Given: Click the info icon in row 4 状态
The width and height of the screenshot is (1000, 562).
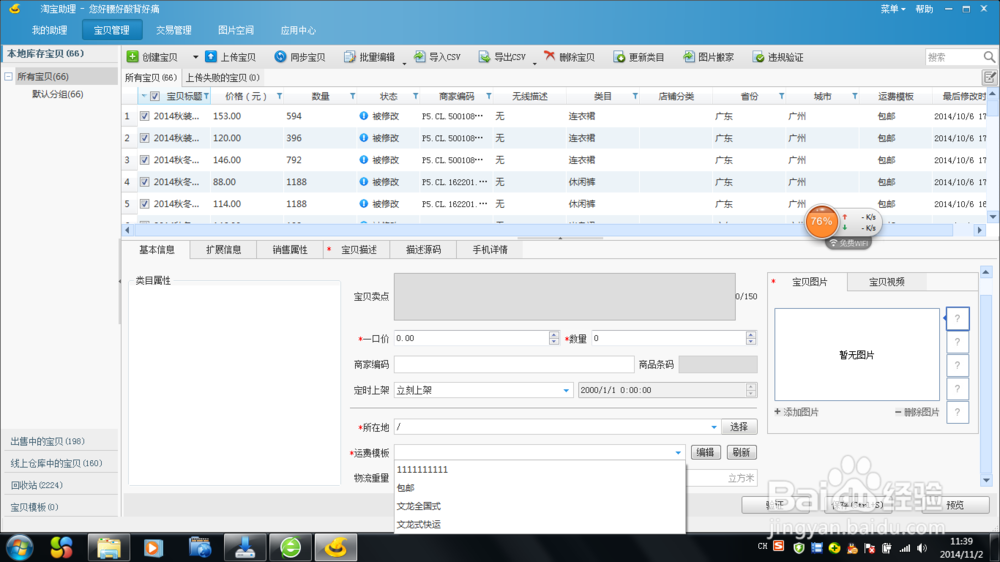Looking at the screenshot, I should point(364,181).
